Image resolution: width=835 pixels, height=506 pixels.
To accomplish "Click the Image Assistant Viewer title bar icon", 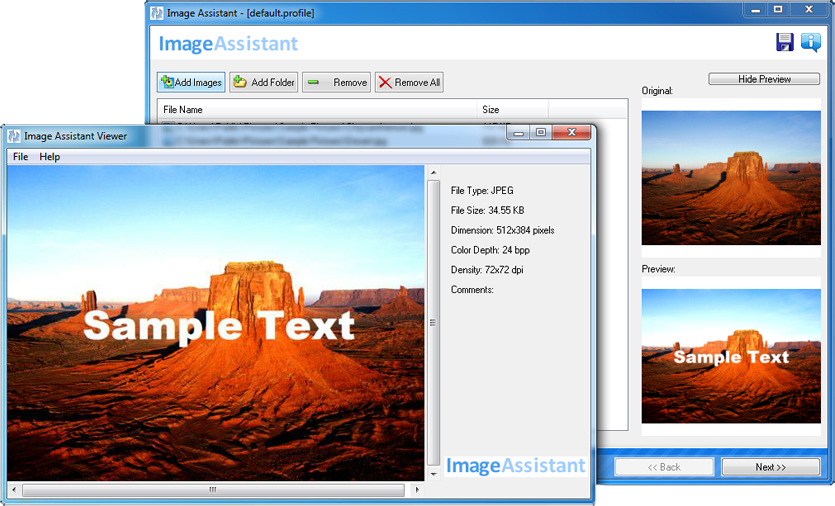I will pyautogui.click(x=14, y=136).
